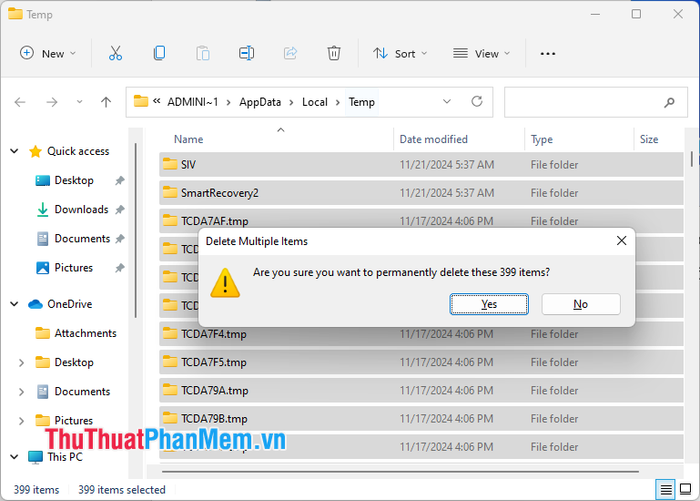Click '399 items selected' in status bar
Image resolution: width=700 pixels, height=501 pixels.
click(x=122, y=490)
